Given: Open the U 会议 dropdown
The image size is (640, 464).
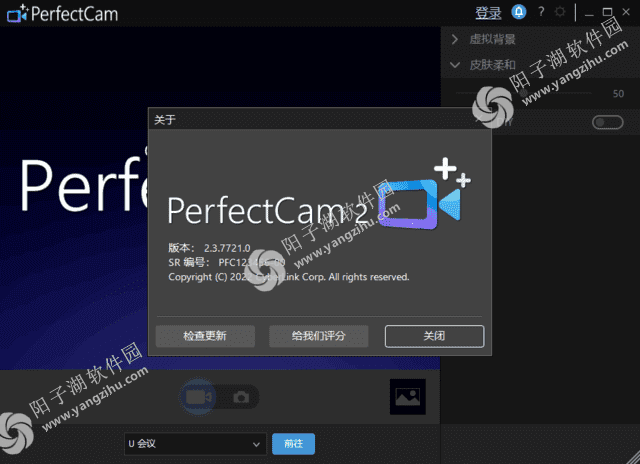Looking at the screenshot, I should click(x=195, y=444).
